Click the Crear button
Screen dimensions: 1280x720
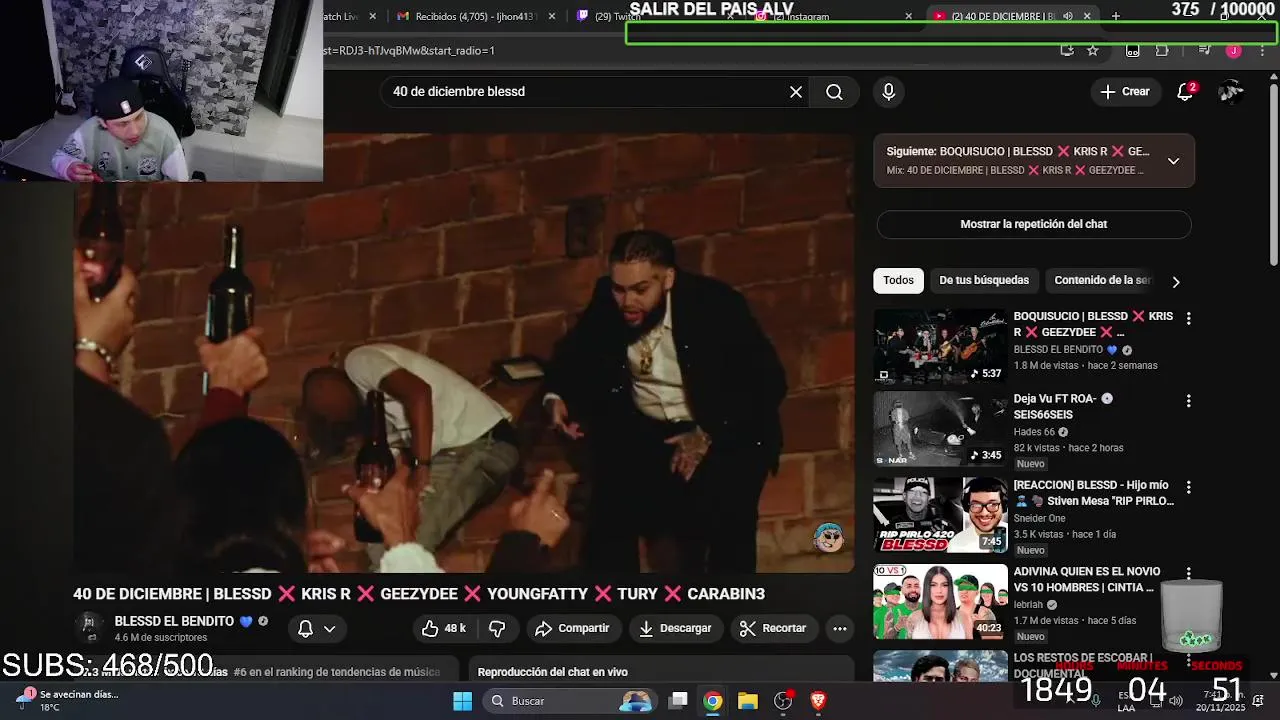click(1126, 92)
